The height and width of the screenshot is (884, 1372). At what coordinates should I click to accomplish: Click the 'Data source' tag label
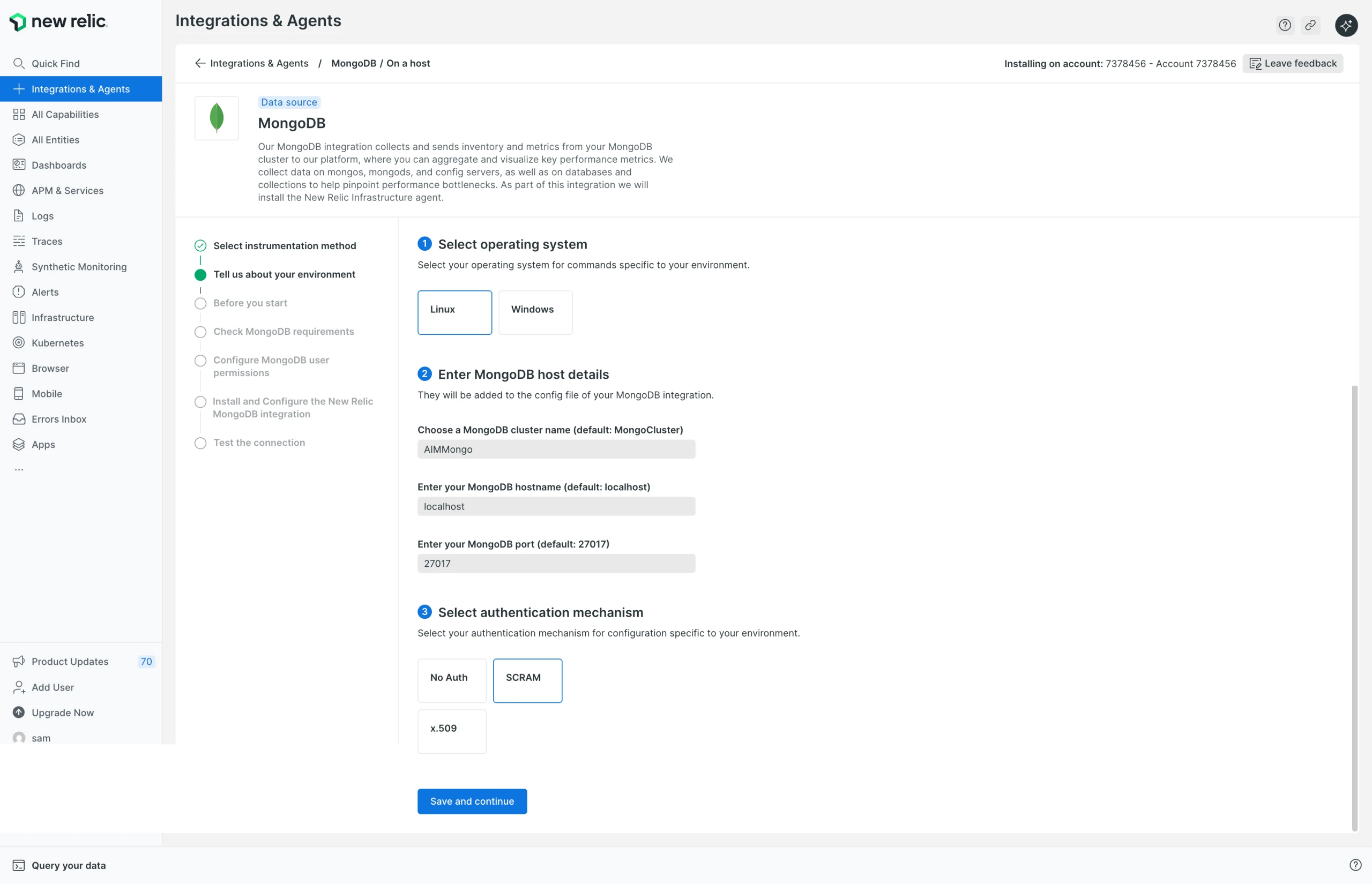pyautogui.click(x=289, y=102)
